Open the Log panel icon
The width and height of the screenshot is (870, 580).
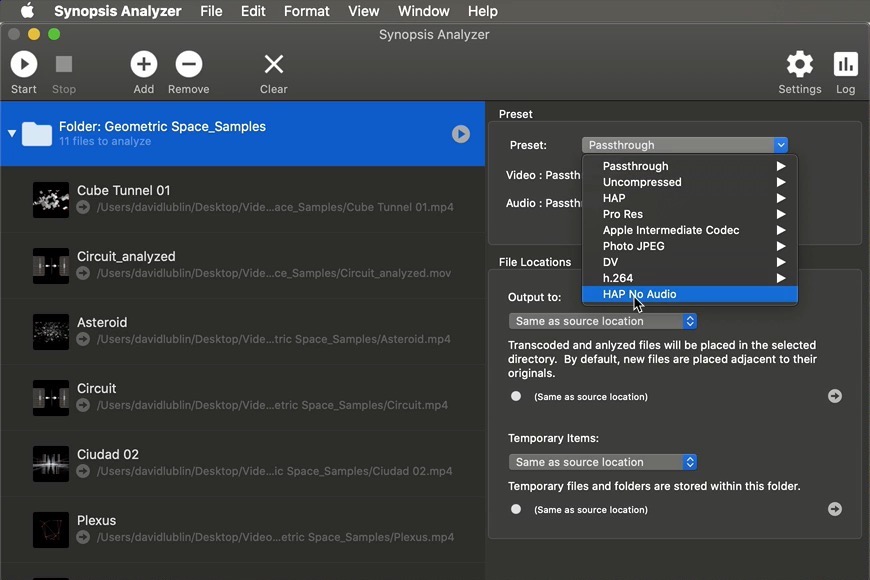[x=846, y=64]
